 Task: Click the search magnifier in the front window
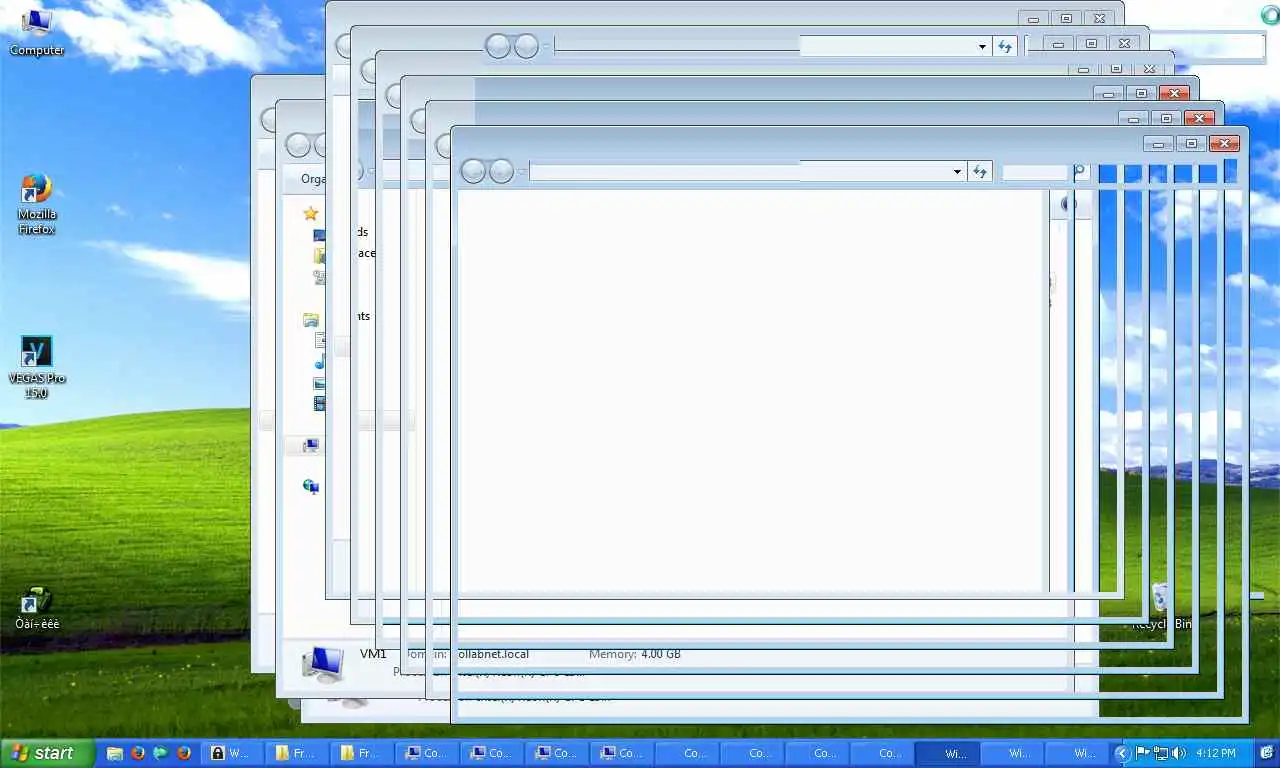pos(1079,172)
